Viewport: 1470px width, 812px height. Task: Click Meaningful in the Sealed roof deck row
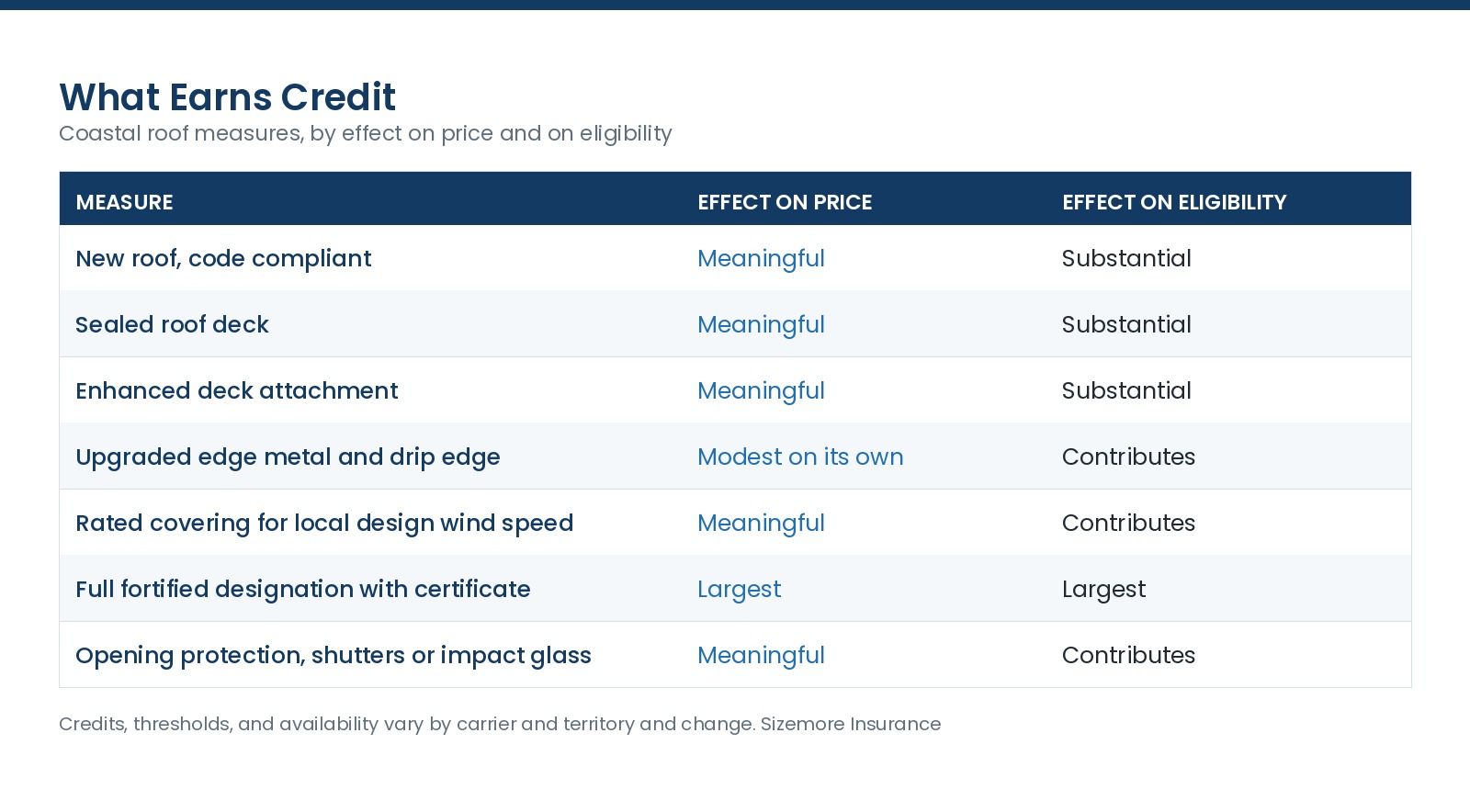pyautogui.click(x=761, y=324)
